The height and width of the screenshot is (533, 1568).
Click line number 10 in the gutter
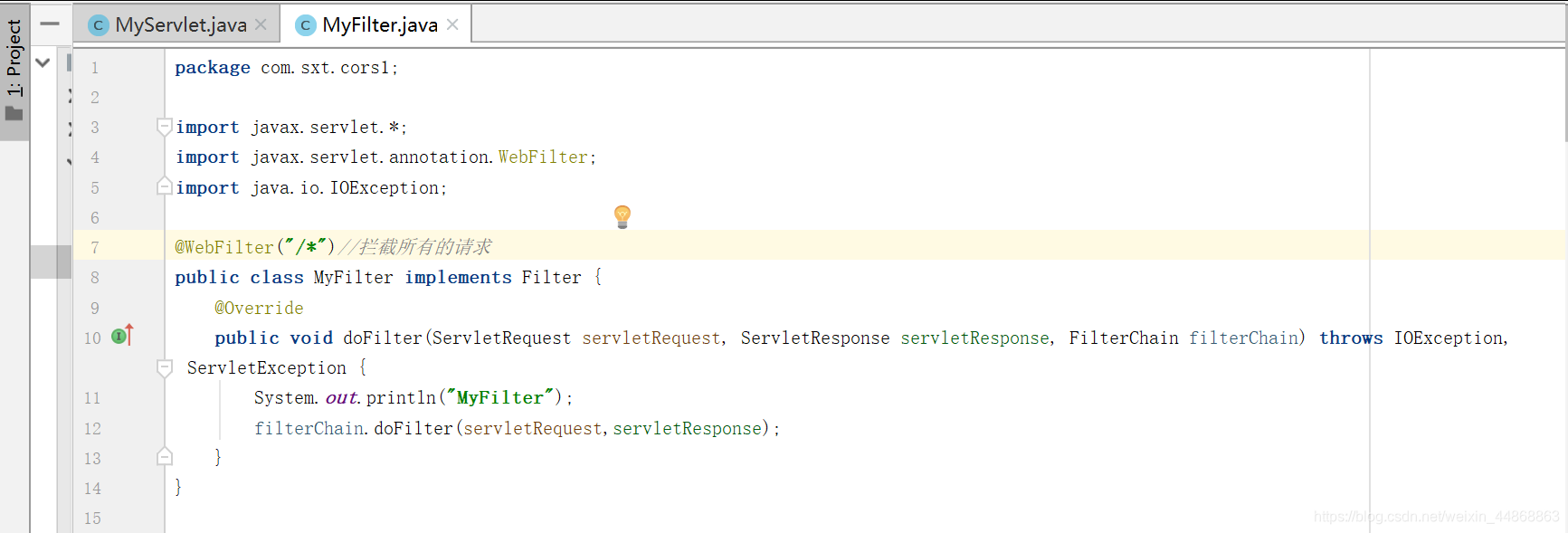click(92, 338)
